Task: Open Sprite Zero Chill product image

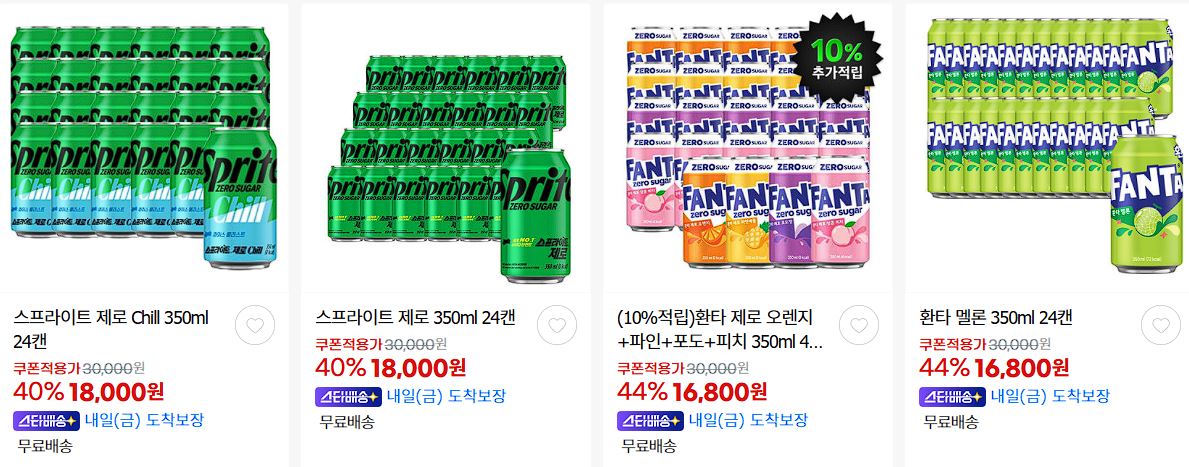Action: coord(144,149)
